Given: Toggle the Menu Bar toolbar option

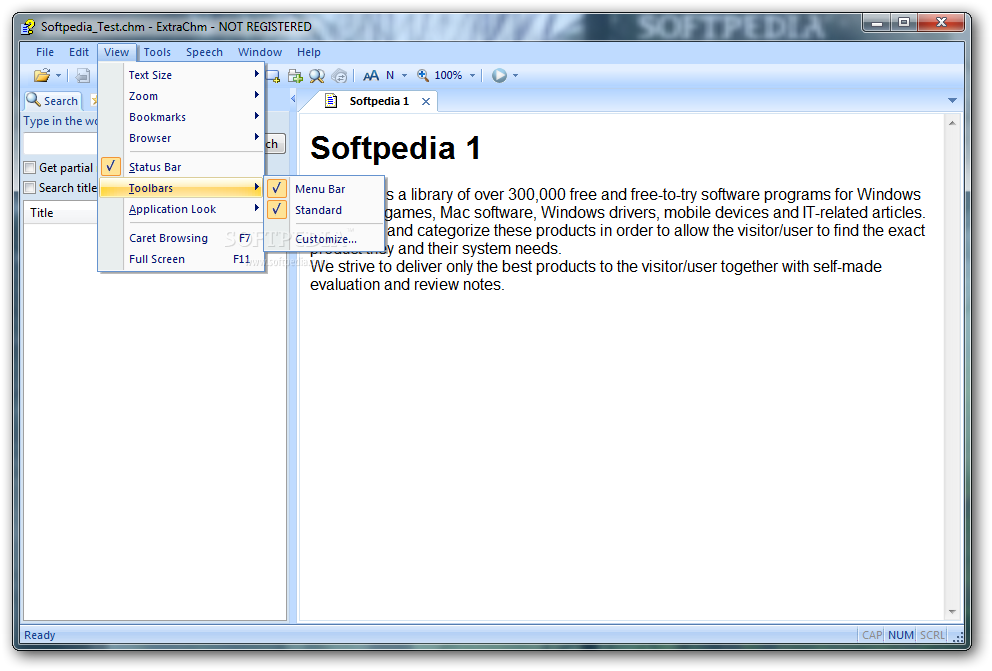Looking at the screenshot, I should pyautogui.click(x=325, y=188).
